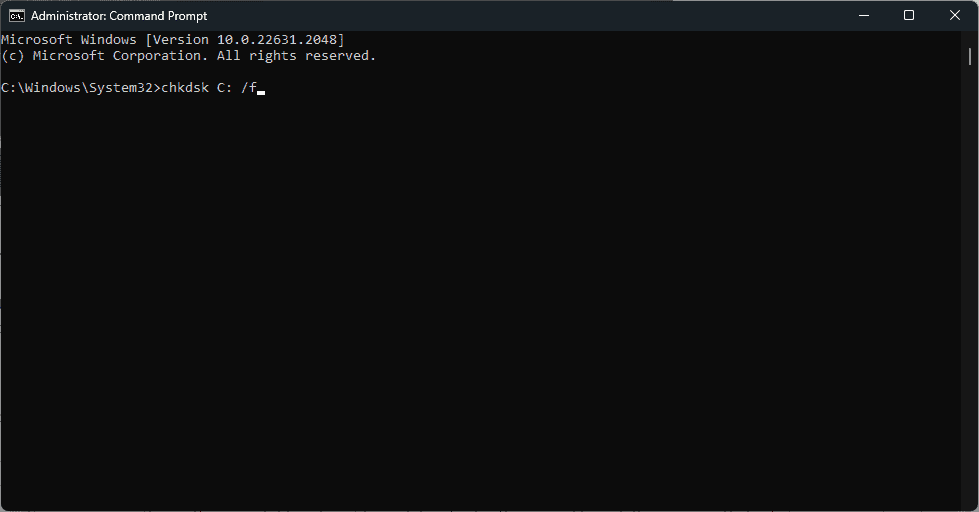The width and height of the screenshot is (979, 512).
Task: Click the vertical scrollbar thumb
Action: (x=970, y=57)
